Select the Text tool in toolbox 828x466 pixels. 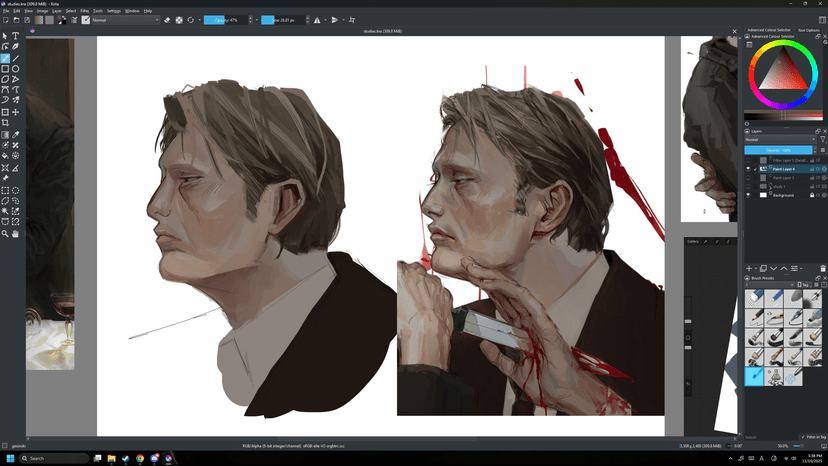[16, 36]
